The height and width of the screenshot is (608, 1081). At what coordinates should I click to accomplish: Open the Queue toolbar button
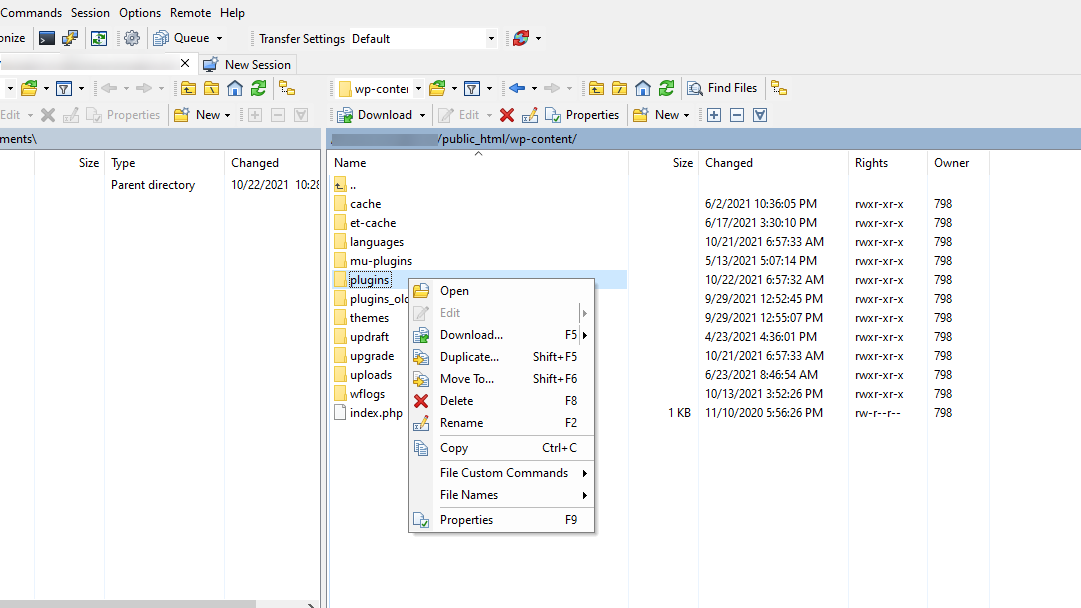[182, 39]
